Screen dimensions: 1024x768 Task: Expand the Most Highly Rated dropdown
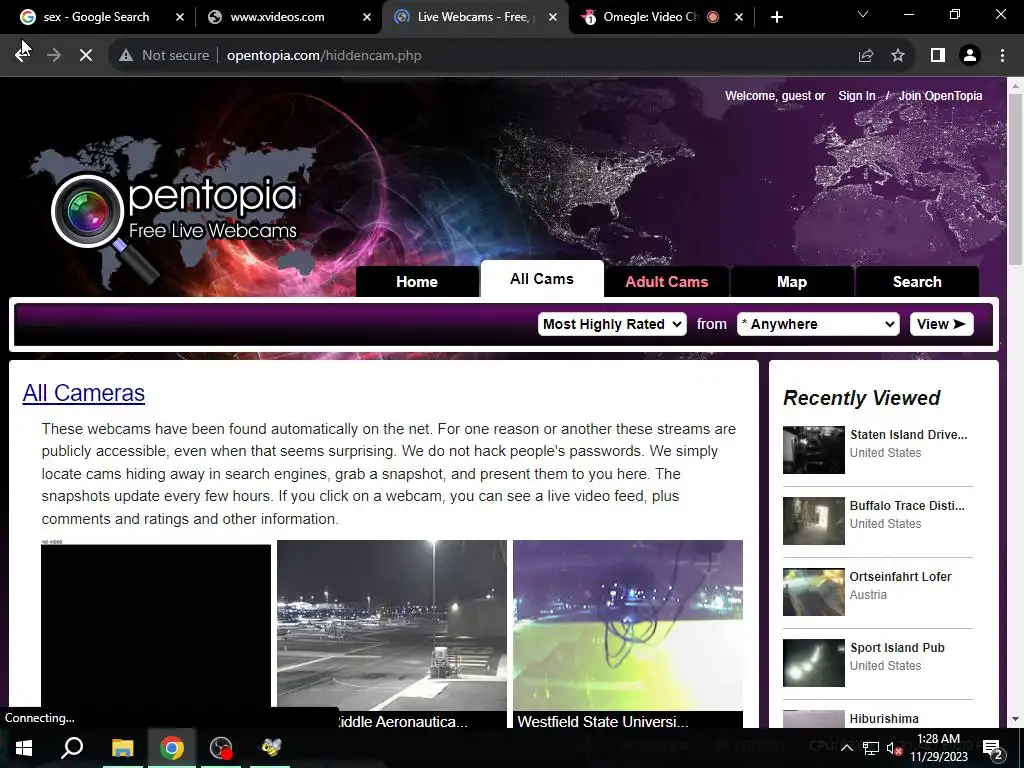(x=612, y=324)
